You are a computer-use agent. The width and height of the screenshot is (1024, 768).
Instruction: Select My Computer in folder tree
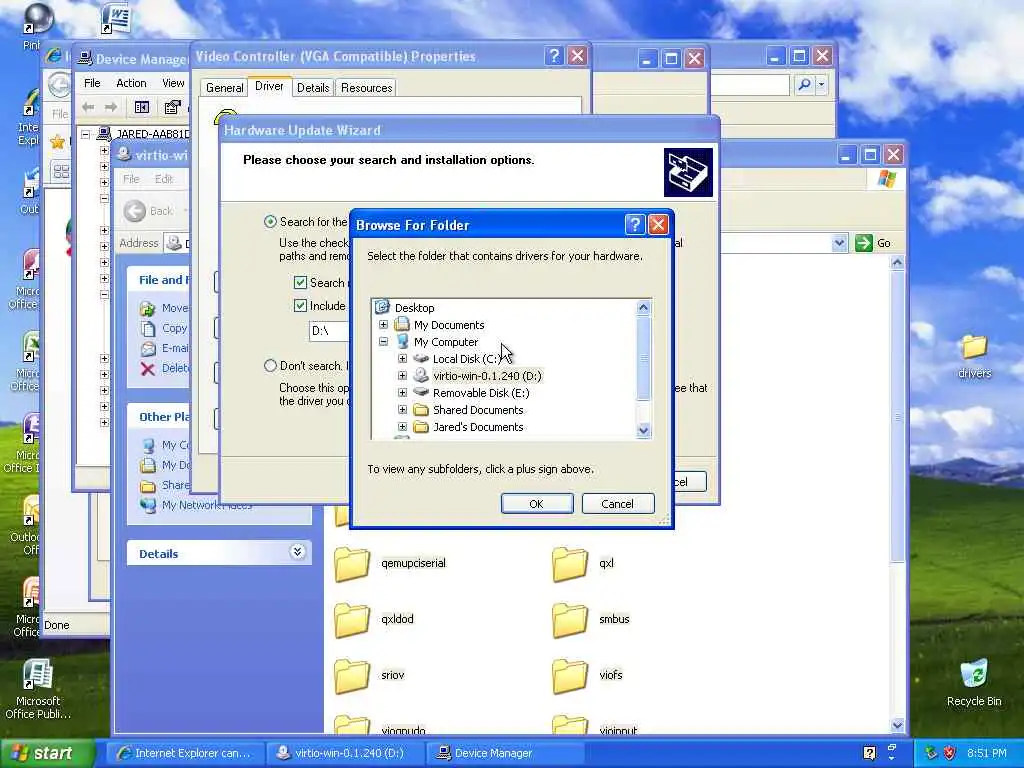click(445, 342)
